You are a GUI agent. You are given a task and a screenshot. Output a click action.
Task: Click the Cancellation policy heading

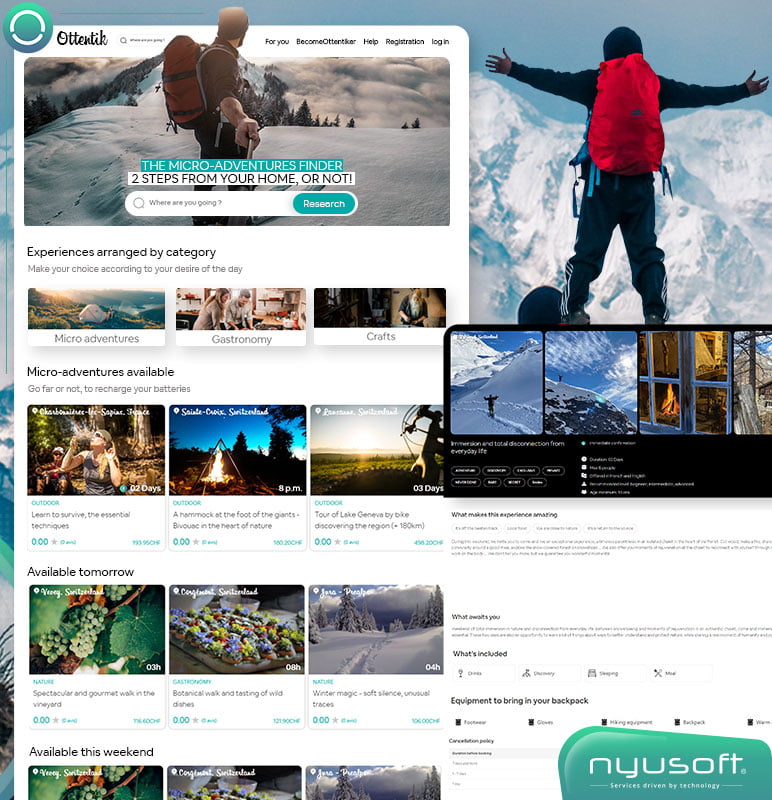(x=471, y=741)
